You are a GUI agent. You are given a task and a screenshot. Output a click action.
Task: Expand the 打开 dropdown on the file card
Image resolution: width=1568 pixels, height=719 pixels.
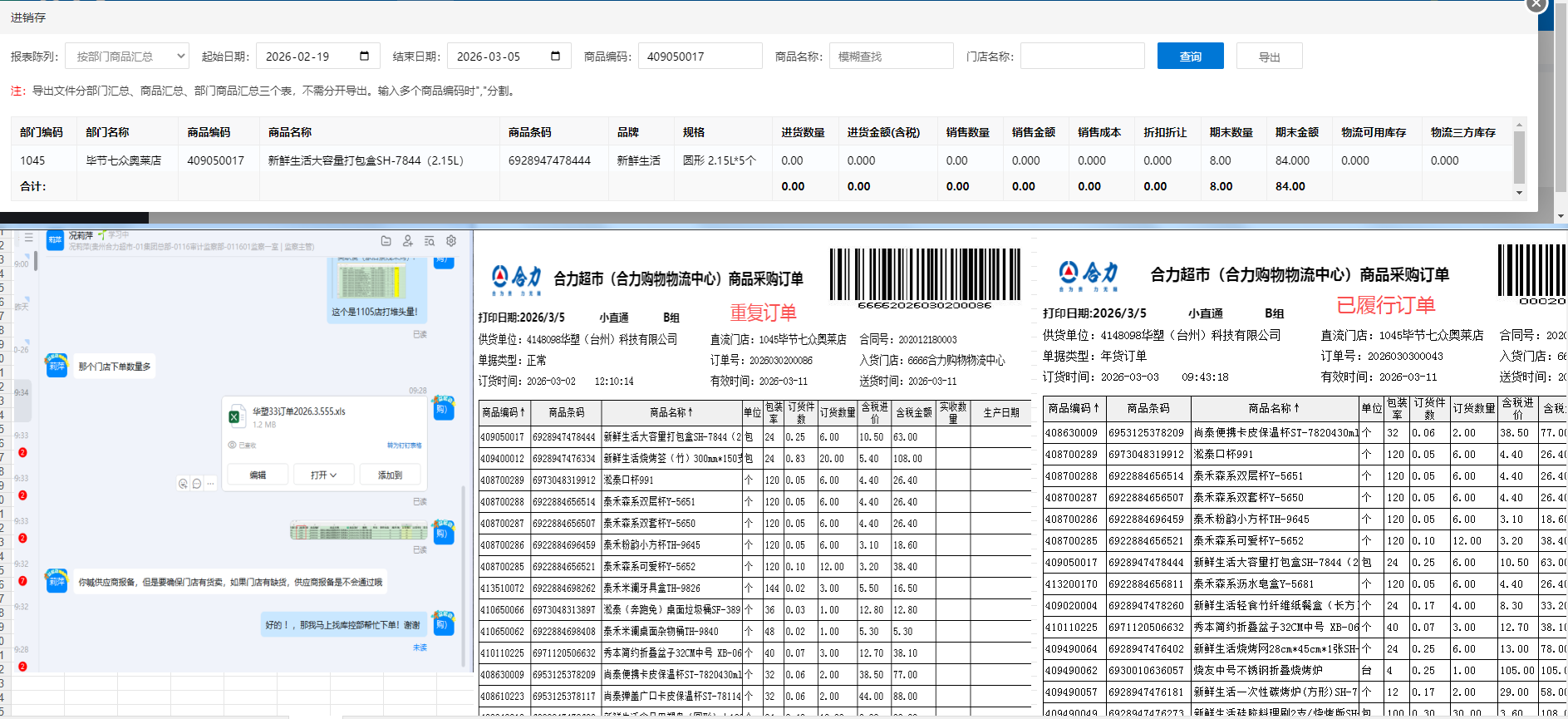[324, 475]
